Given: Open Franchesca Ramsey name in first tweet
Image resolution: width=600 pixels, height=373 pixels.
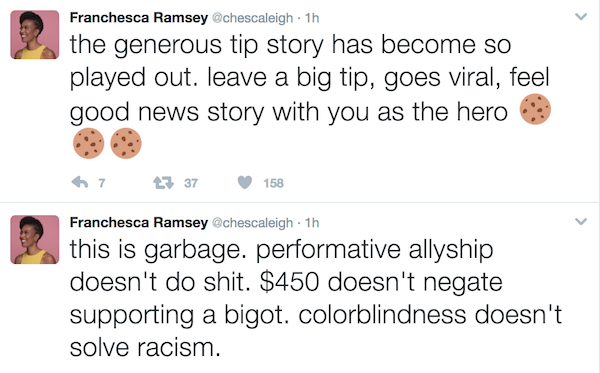Looking at the screenshot, I should [139, 18].
